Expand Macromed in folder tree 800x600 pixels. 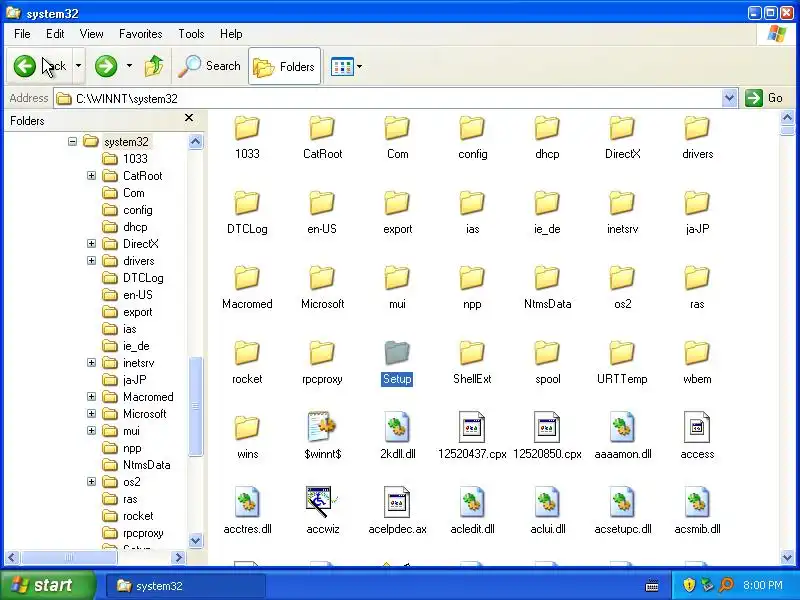[x=91, y=396]
